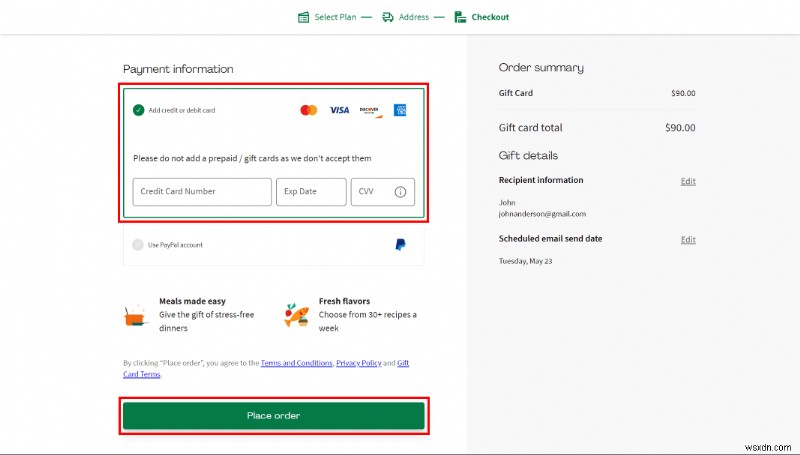Click the recipient name John
Image resolution: width=800 pixels, height=455 pixels.
507,203
